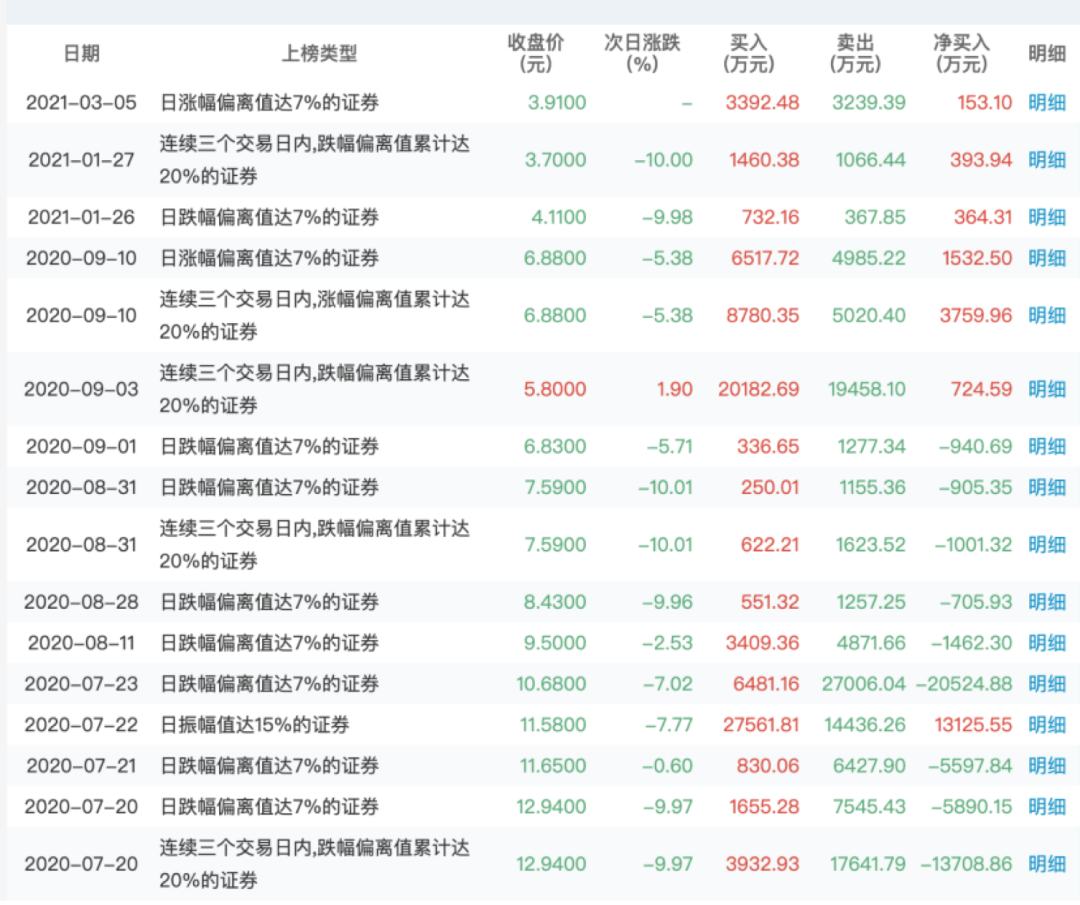Viewport: 1080px width, 905px height.
Task: Click the 净买入(万元) column header
Action: coord(962,53)
